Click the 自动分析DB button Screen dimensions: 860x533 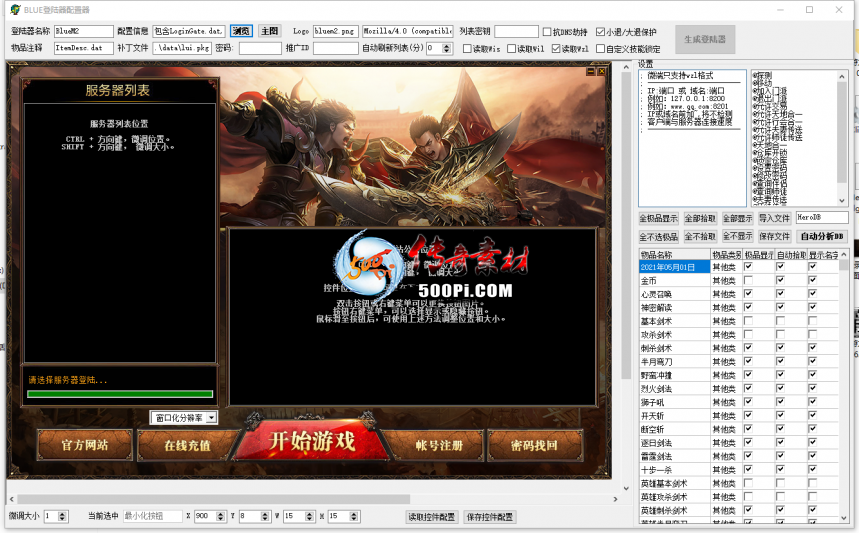click(x=822, y=236)
